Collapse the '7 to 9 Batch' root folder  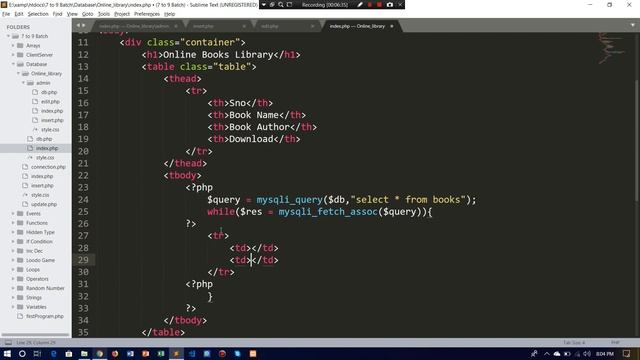point(8,36)
